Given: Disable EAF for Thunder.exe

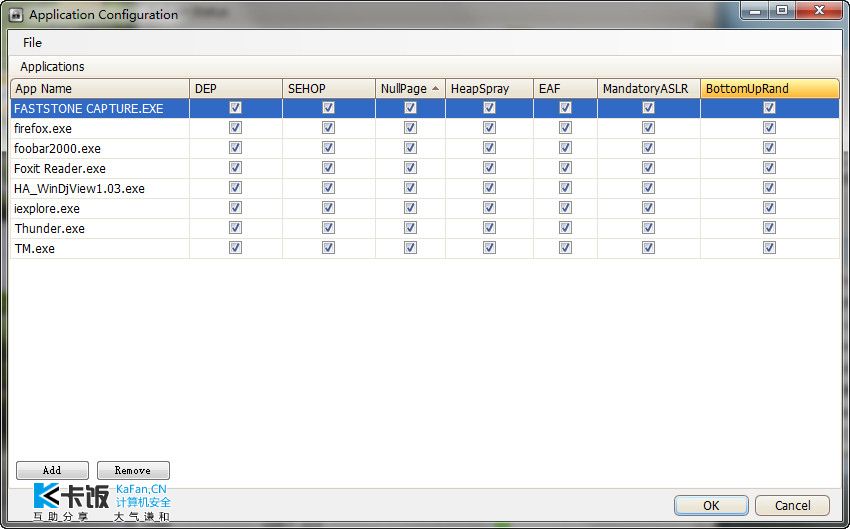Looking at the screenshot, I should (x=565, y=228).
